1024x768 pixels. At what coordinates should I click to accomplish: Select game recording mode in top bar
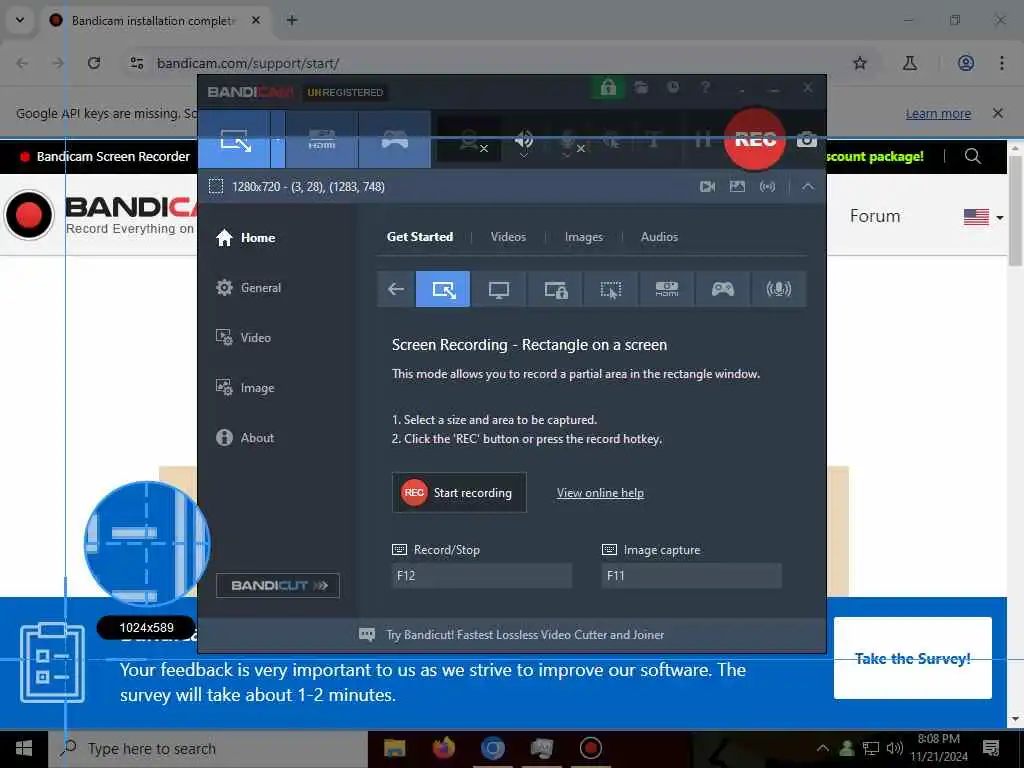pyautogui.click(x=394, y=139)
